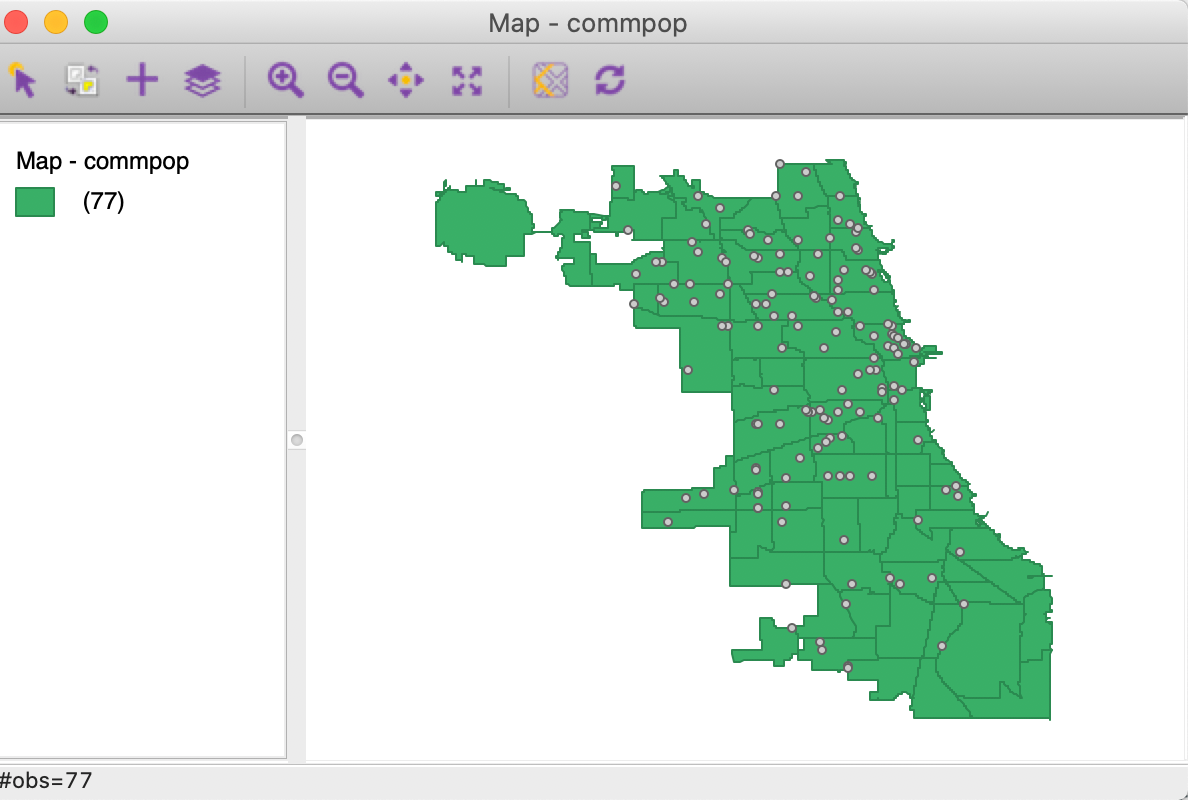
Task: Add a map layer with plus icon
Action: pos(142,80)
